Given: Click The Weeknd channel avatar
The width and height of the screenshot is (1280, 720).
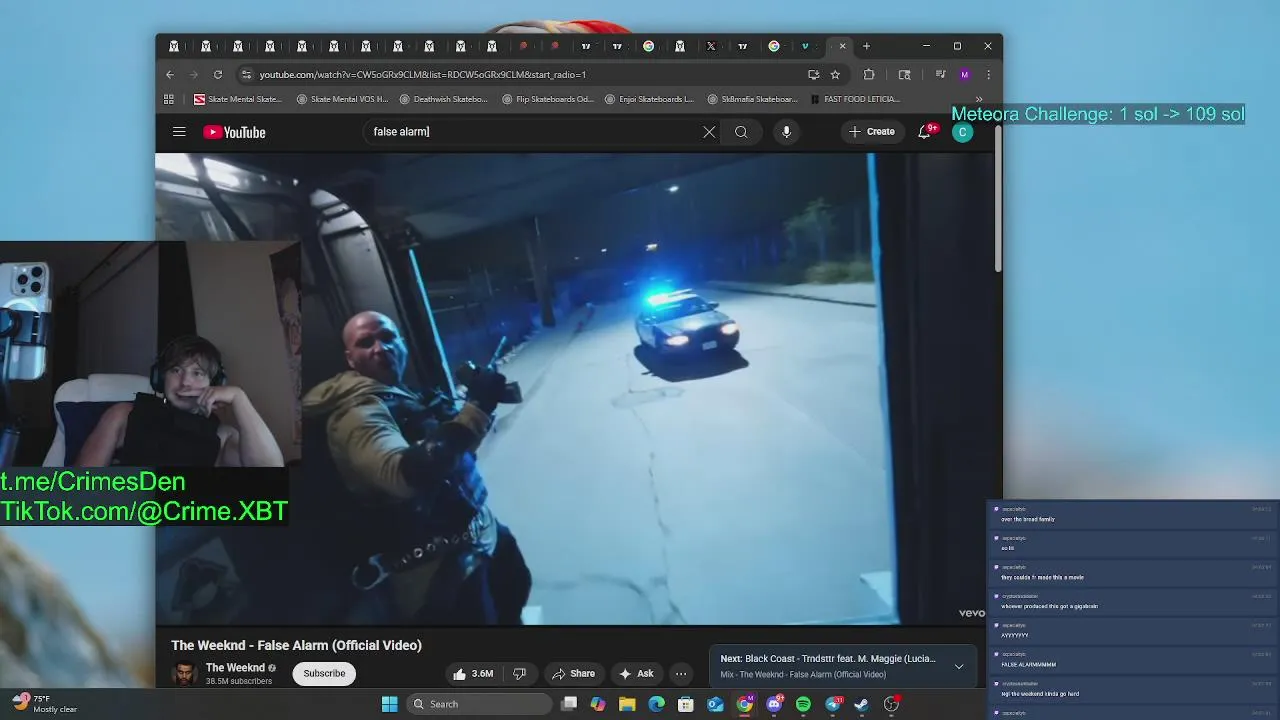Looking at the screenshot, I should click(184, 673).
